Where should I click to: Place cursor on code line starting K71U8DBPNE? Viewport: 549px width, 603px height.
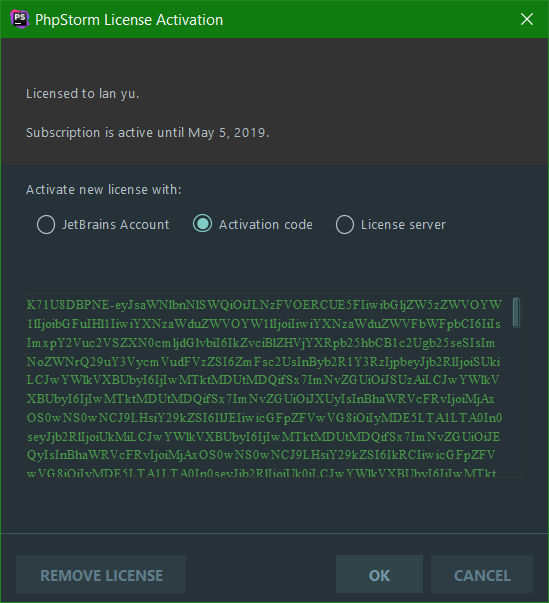(264, 305)
